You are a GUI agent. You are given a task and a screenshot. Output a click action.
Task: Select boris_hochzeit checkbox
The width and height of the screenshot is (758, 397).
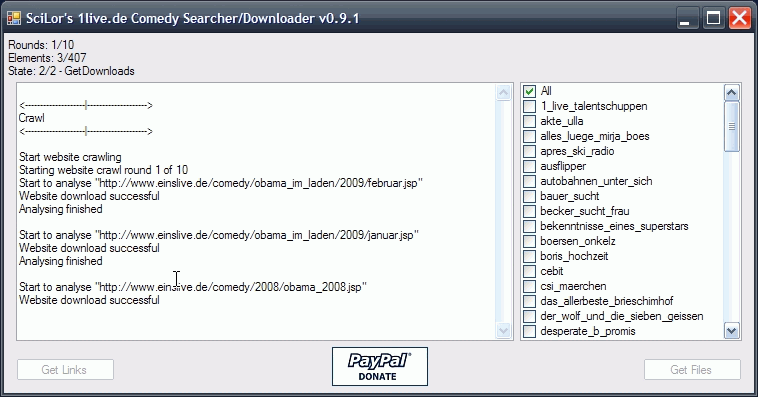(x=530, y=256)
